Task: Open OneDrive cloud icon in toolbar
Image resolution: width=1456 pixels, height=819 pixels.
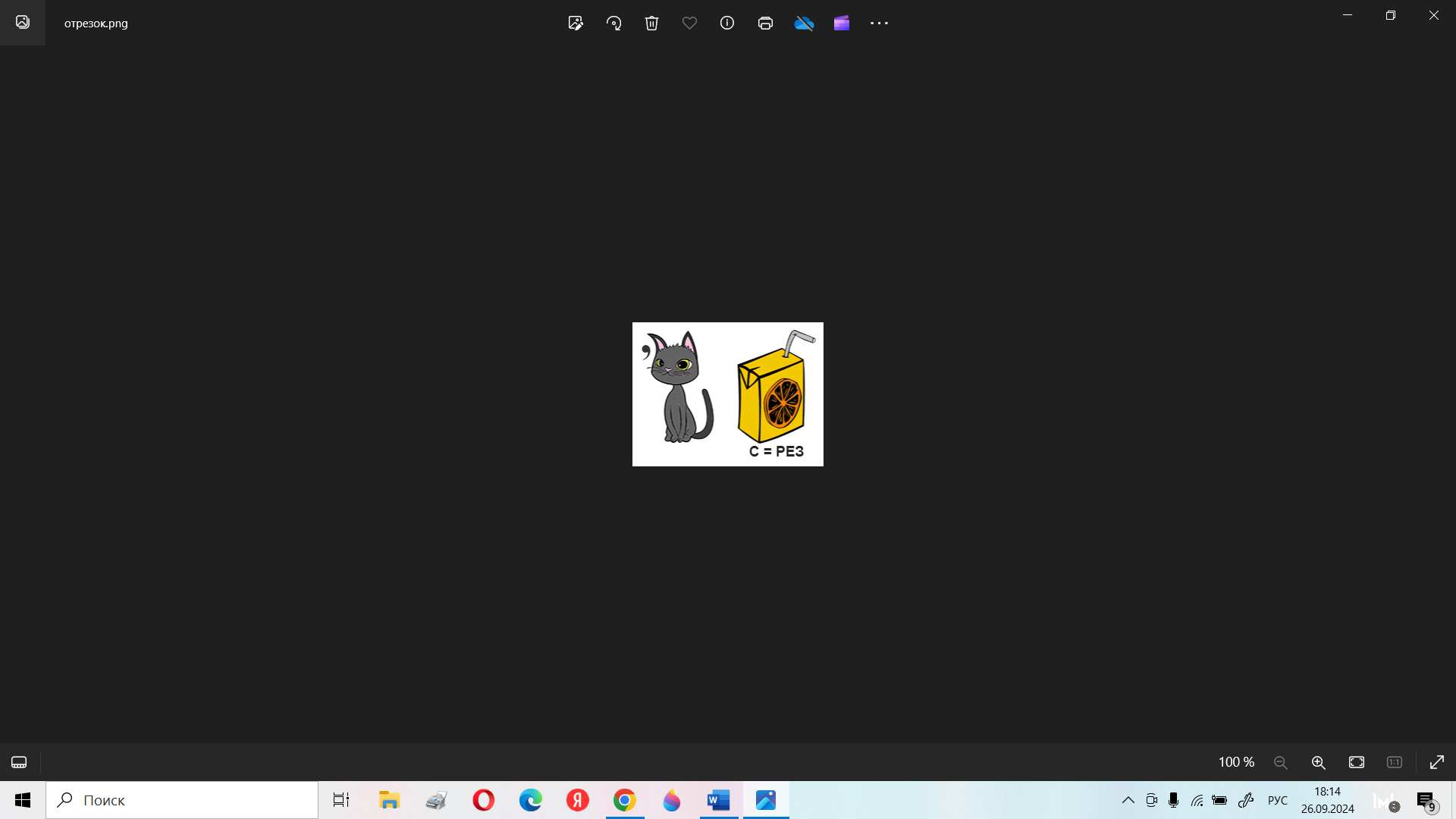Action: tap(804, 23)
